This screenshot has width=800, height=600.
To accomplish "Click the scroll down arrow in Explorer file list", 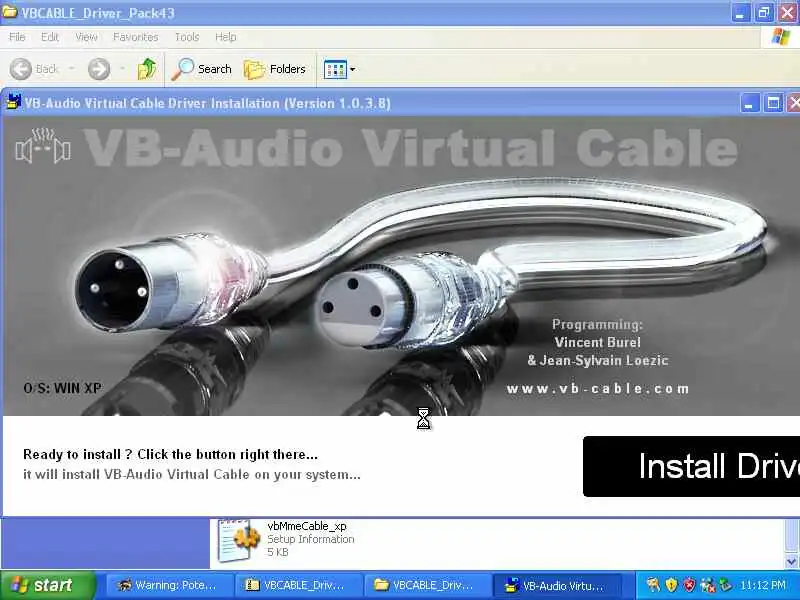I will pos(792,561).
